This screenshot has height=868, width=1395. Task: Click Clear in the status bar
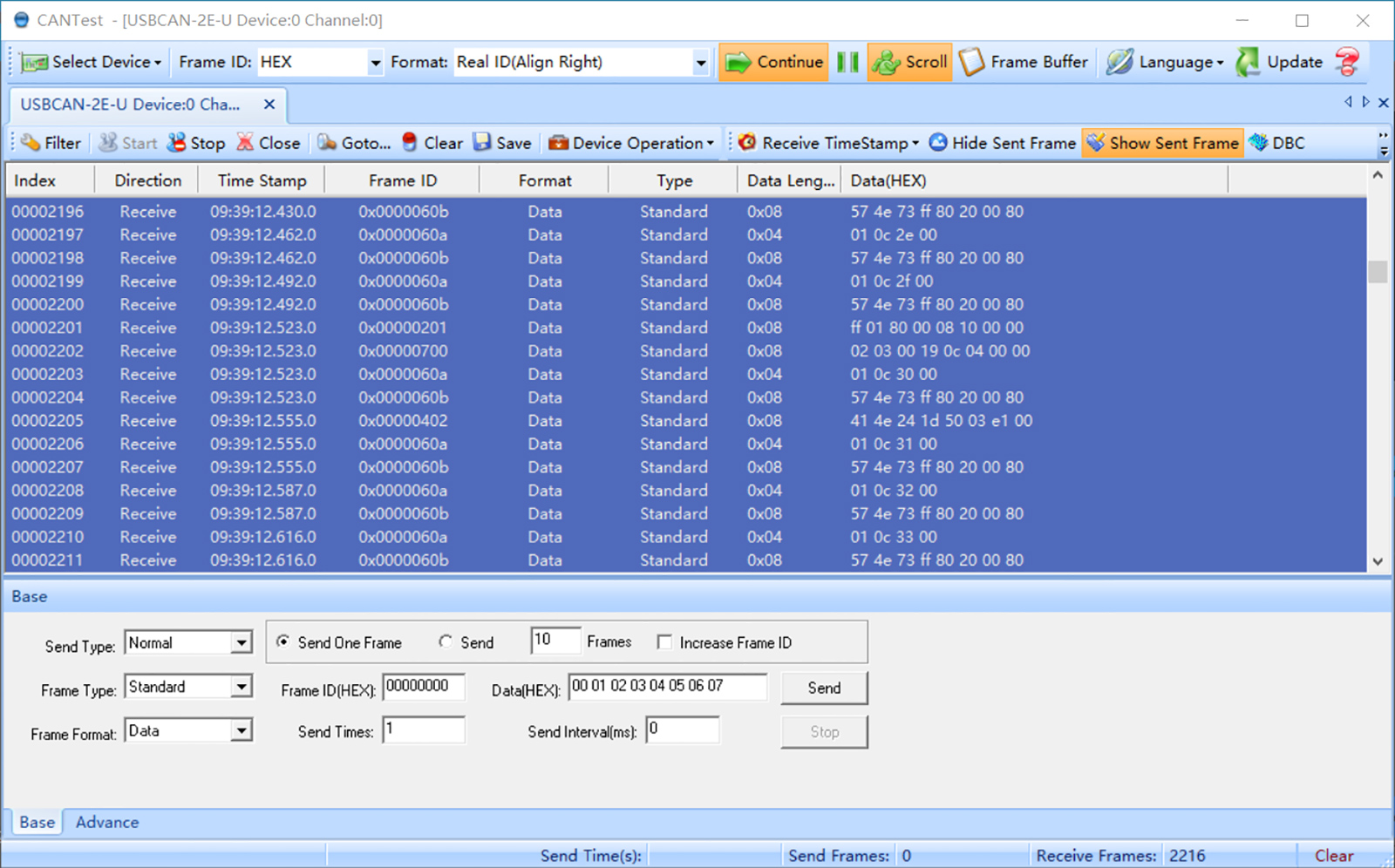1334,856
